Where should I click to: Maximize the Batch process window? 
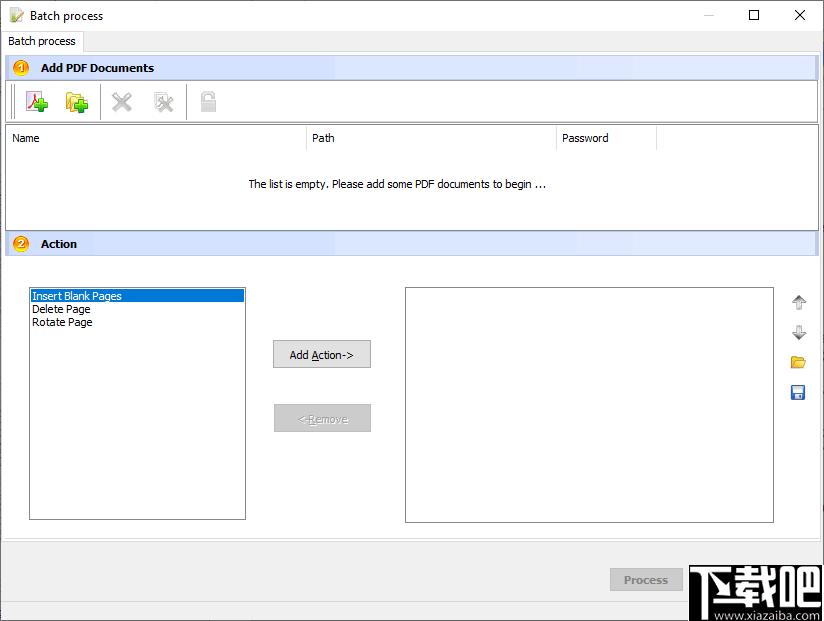754,15
